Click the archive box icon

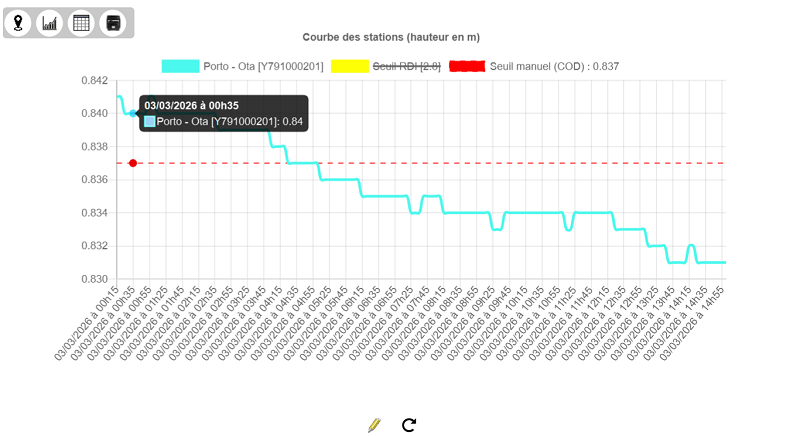pos(112,22)
